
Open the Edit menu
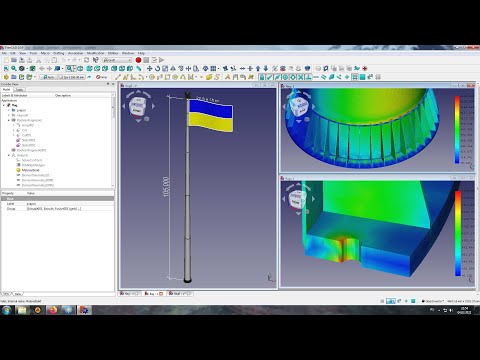click(13, 53)
